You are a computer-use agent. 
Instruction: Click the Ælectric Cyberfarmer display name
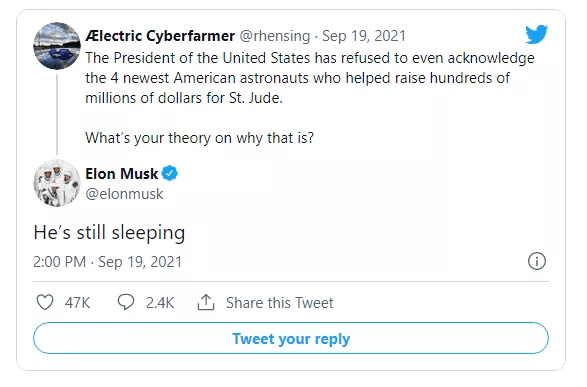click(x=160, y=36)
